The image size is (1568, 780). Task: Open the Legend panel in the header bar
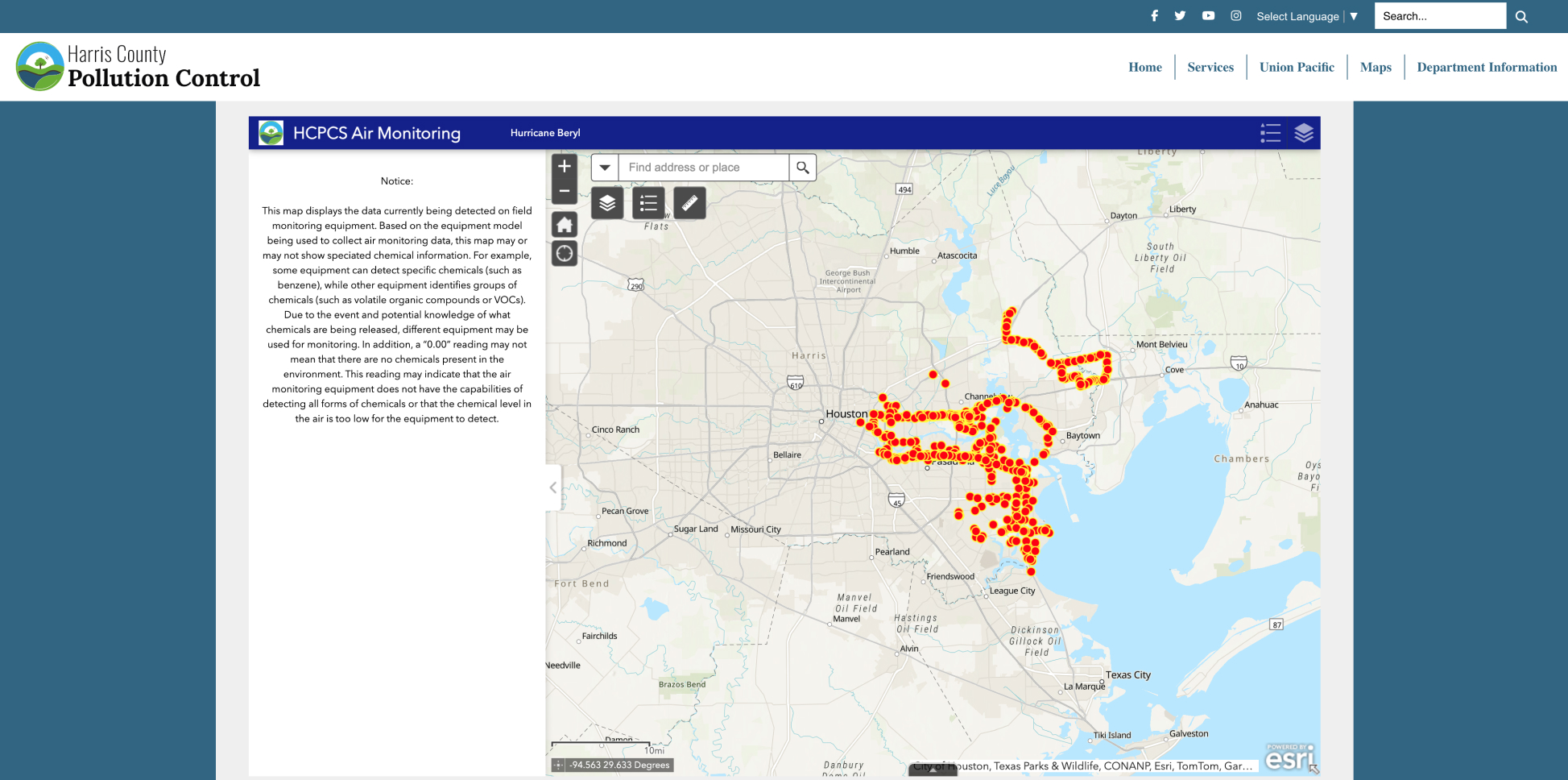1270,133
